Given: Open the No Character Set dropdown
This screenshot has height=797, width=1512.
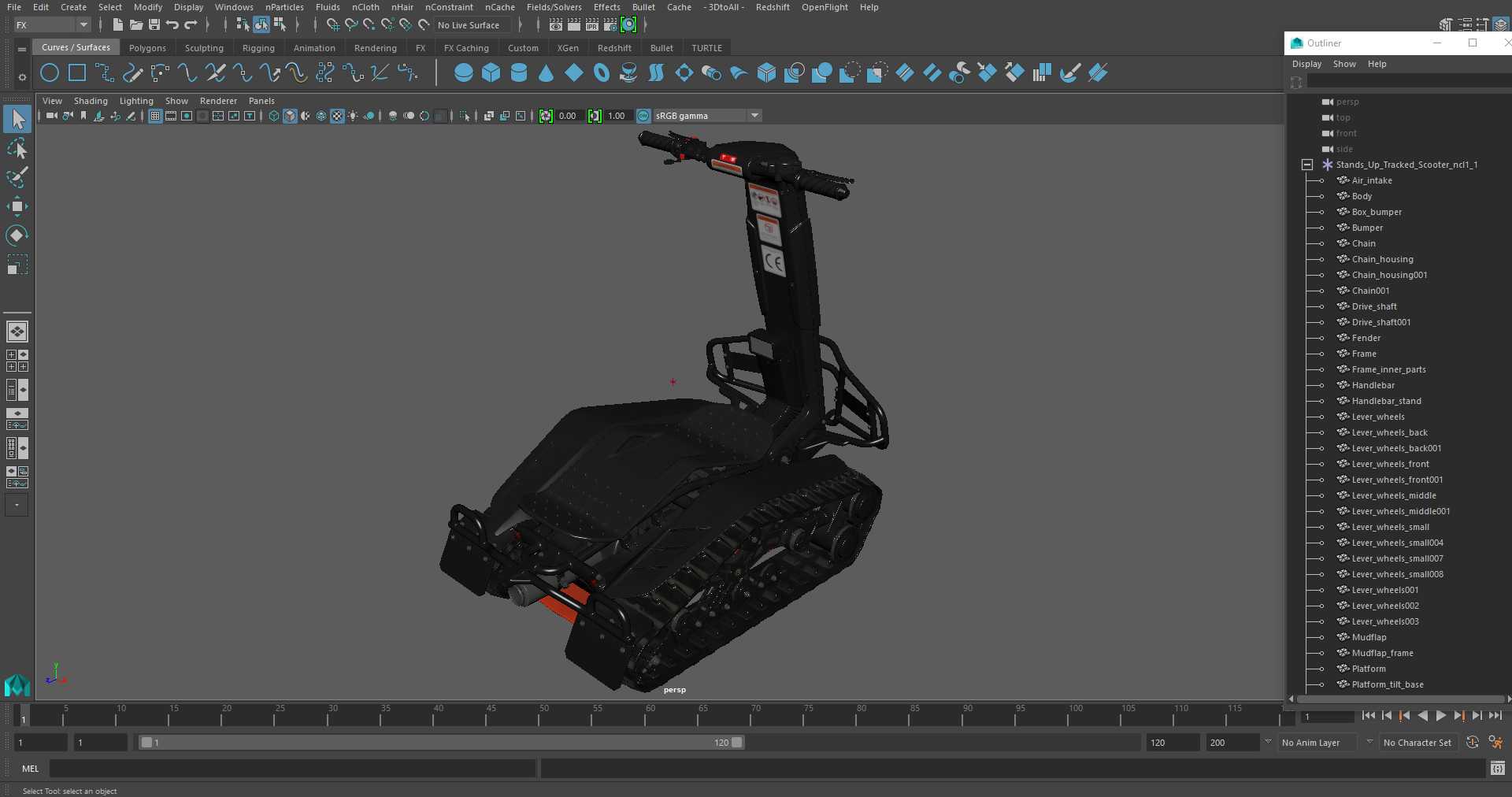Looking at the screenshot, I should [x=1417, y=743].
